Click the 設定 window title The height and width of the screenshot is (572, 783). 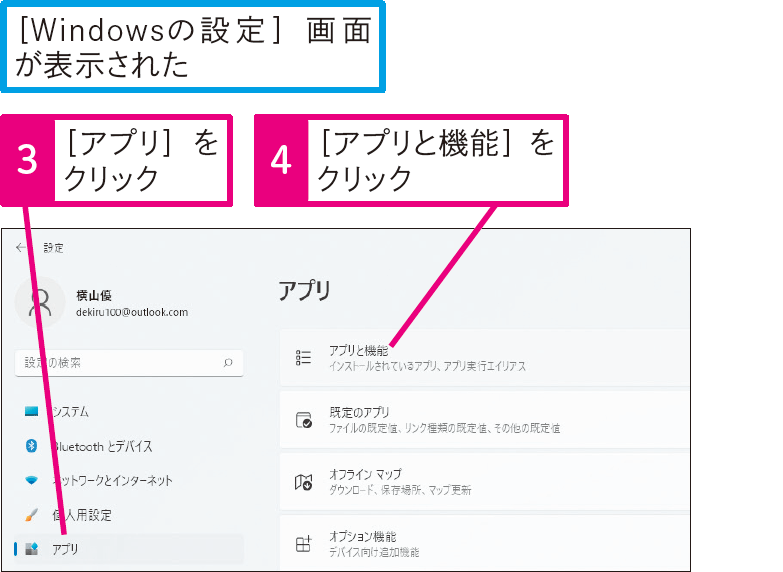coord(53,248)
